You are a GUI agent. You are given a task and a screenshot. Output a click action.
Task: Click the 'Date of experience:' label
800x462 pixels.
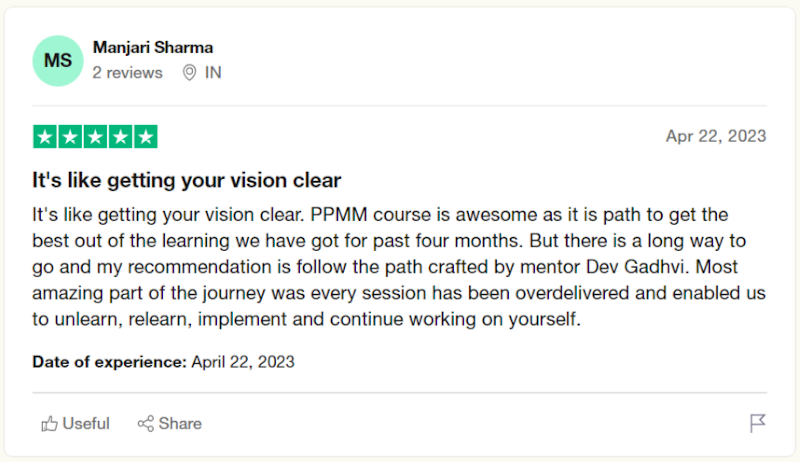click(110, 362)
